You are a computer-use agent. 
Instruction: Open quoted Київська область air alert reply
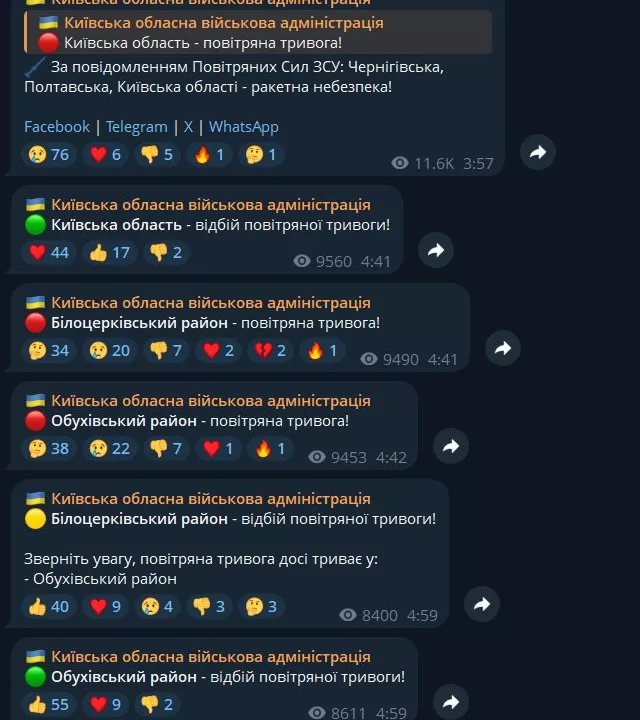point(258,33)
